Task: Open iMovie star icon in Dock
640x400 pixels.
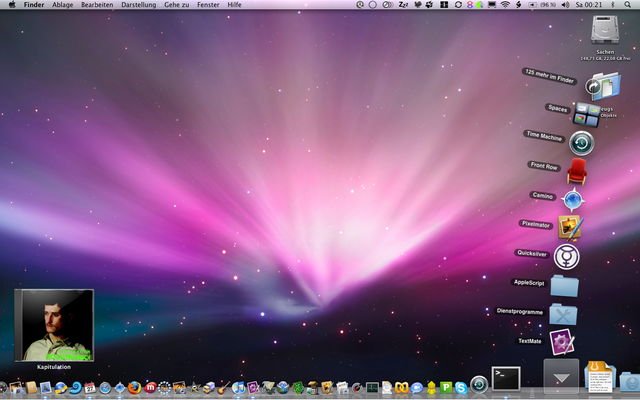Action: [x=194, y=388]
